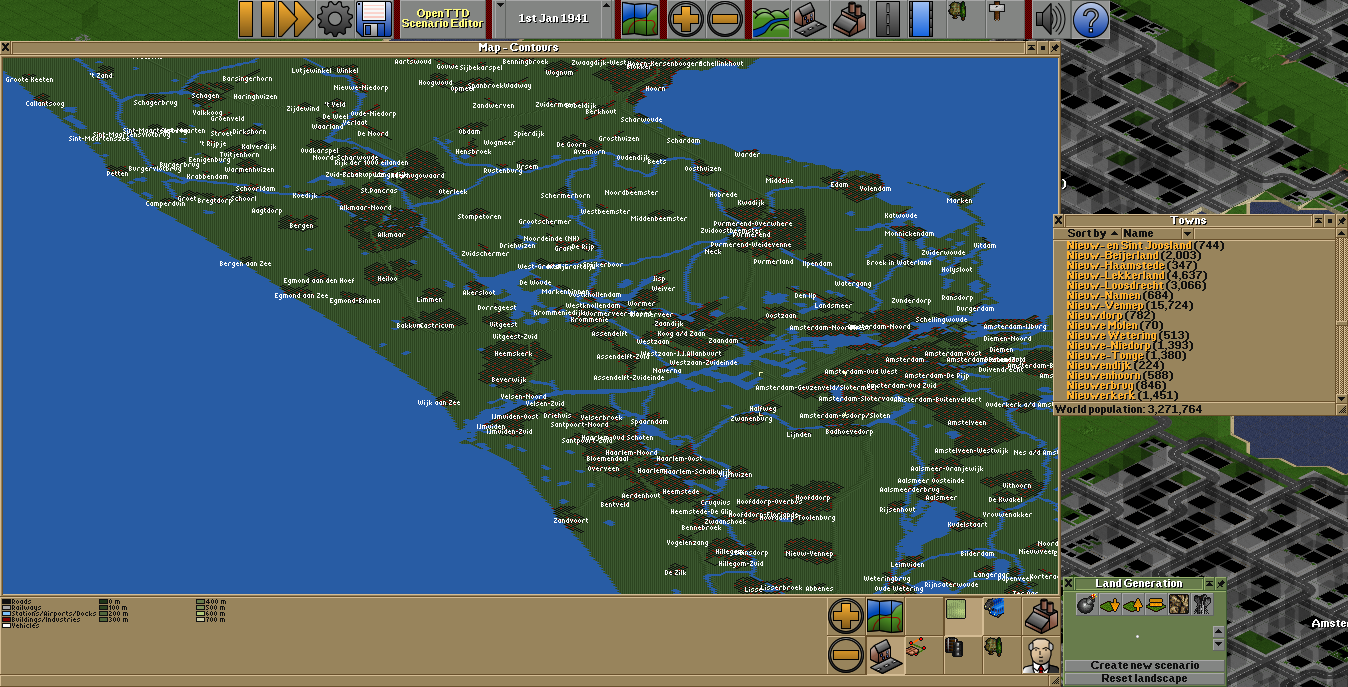Select the lower land tool in Land Generation
1348x687 pixels.
[1108, 604]
